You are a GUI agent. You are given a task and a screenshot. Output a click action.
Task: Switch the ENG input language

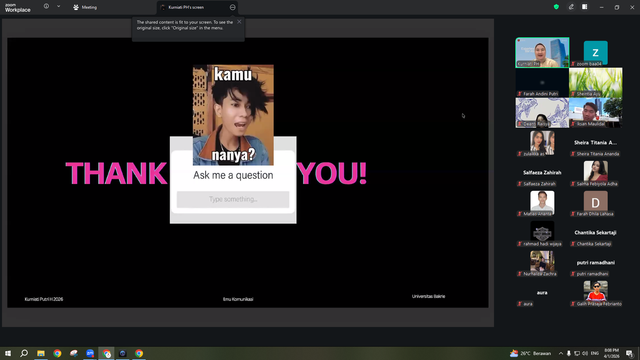(595, 353)
